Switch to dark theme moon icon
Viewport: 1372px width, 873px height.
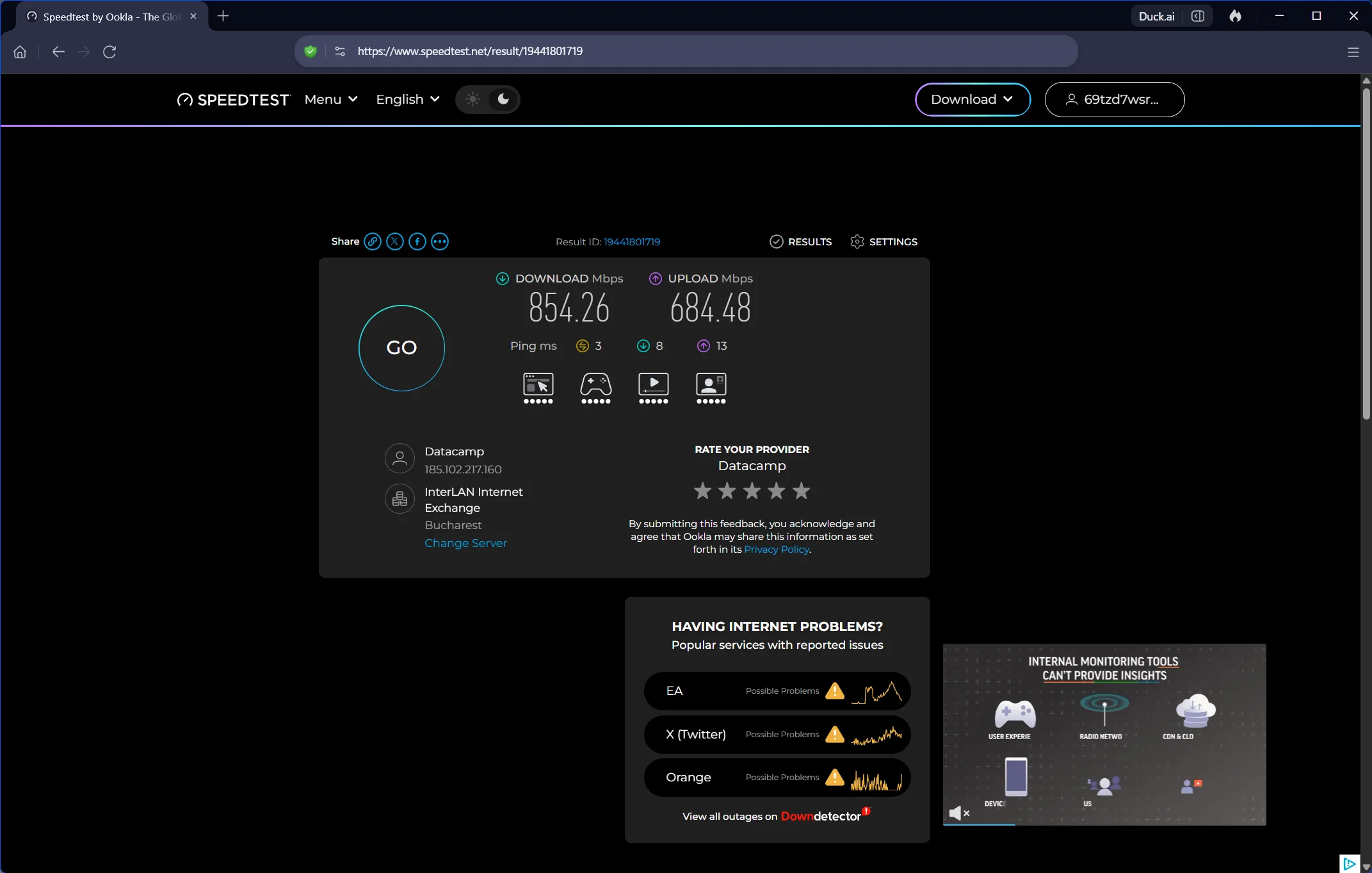(x=503, y=99)
